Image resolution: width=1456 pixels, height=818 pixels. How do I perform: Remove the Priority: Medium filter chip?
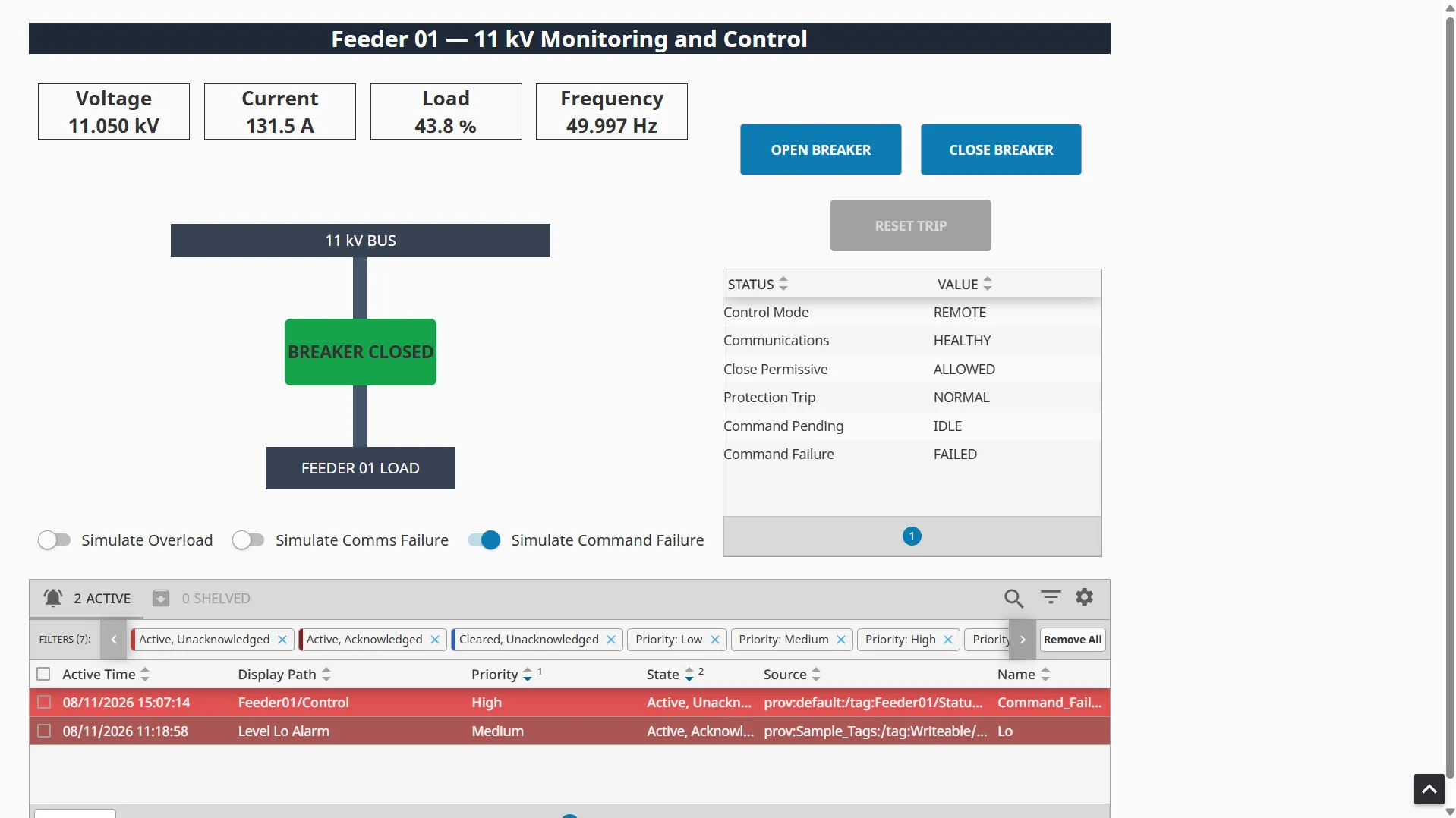point(841,640)
